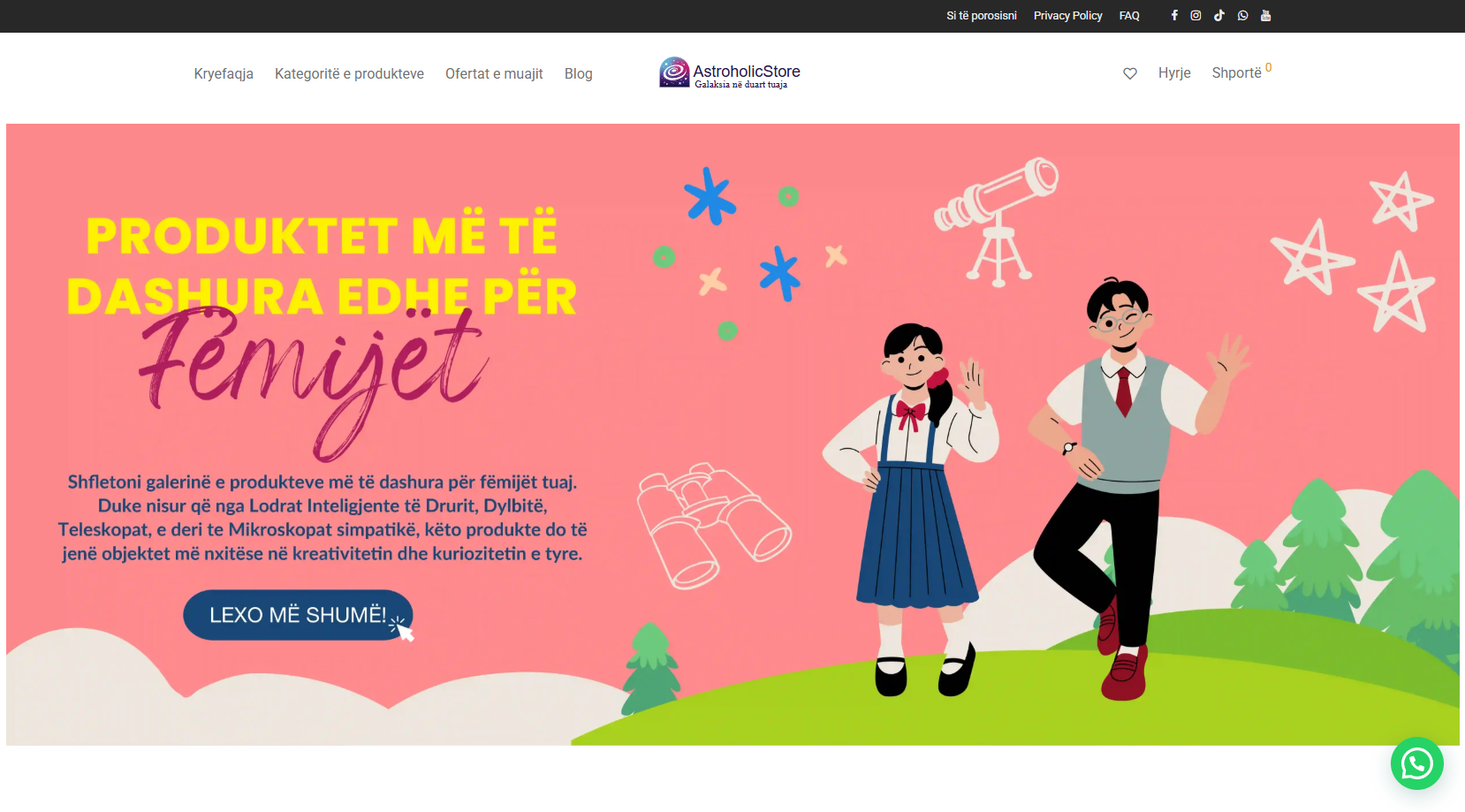Open the wishlist heart icon

[x=1130, y=73]
